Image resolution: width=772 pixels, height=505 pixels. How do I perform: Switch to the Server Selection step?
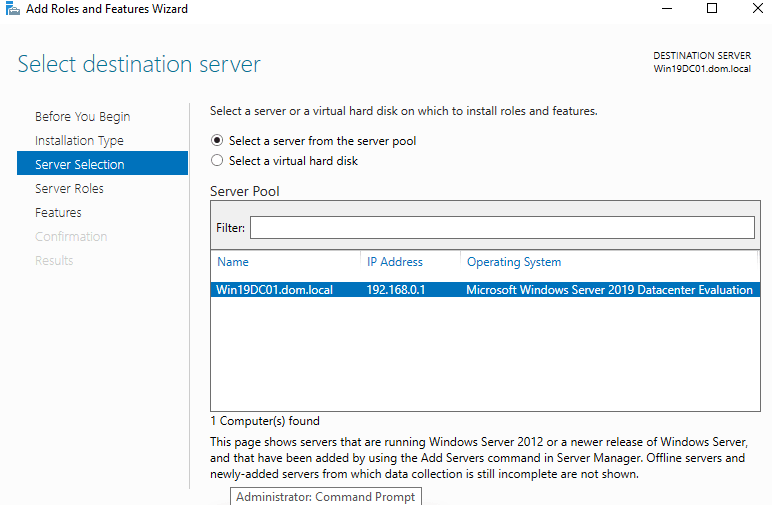pyautogui.click(x=80, y=165)
